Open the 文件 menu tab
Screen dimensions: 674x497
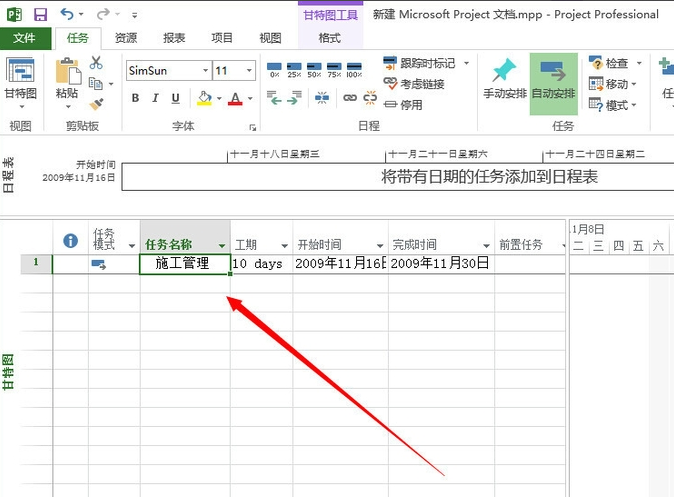point(24,38)
